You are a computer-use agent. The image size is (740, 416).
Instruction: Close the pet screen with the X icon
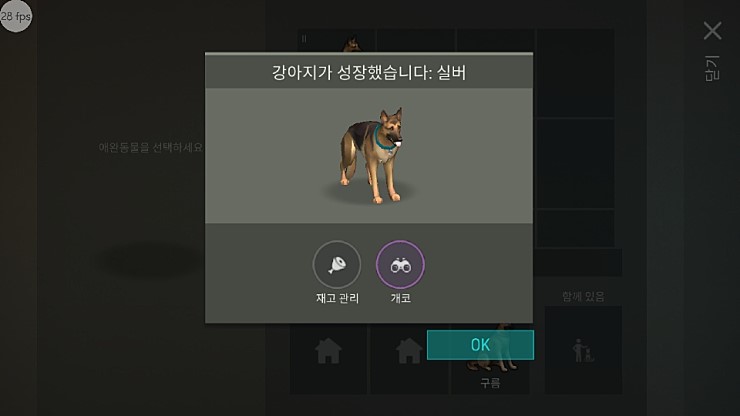[712, 31]
